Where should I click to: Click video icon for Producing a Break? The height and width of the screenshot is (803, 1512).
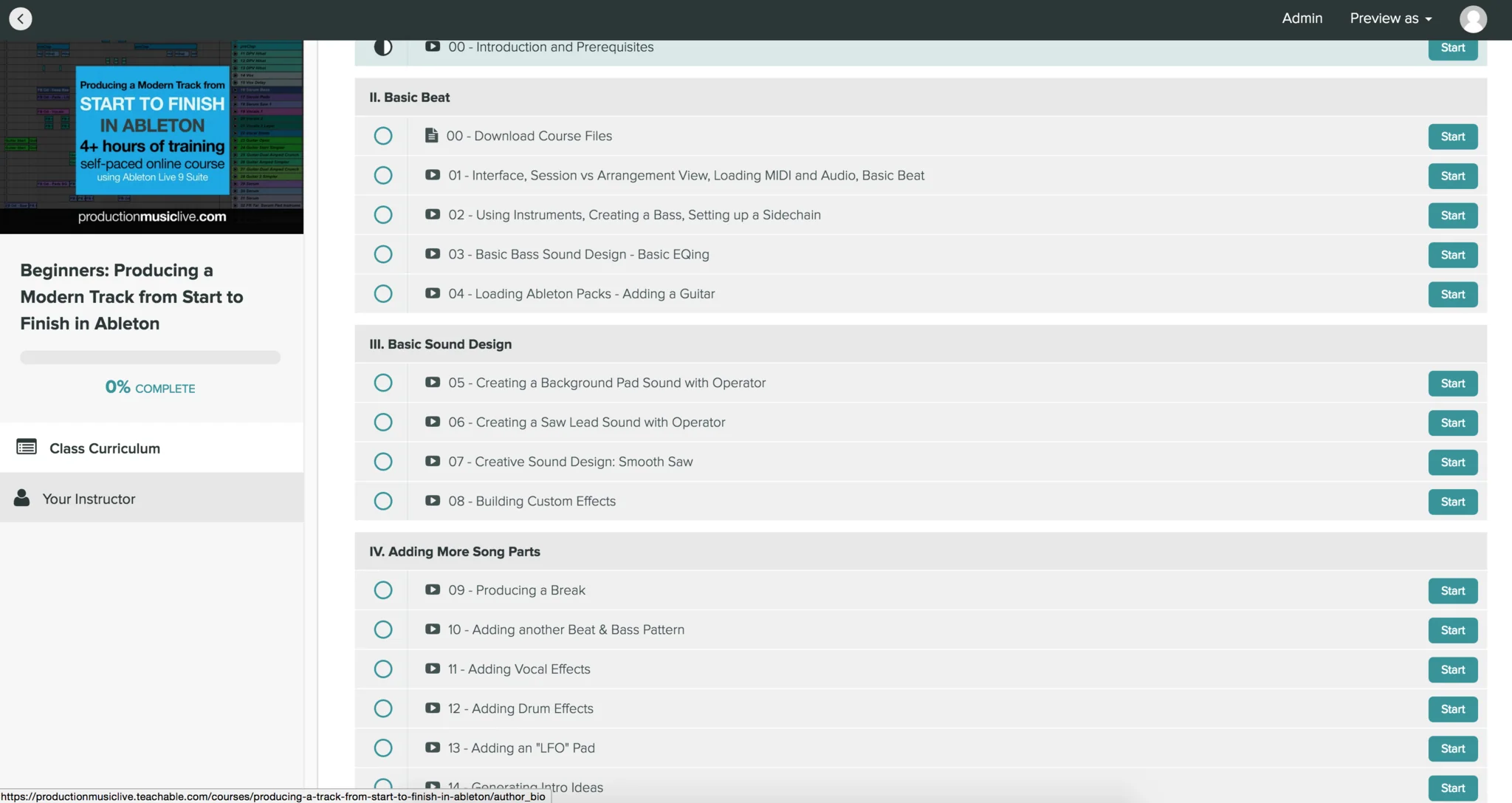pos(433,590)
